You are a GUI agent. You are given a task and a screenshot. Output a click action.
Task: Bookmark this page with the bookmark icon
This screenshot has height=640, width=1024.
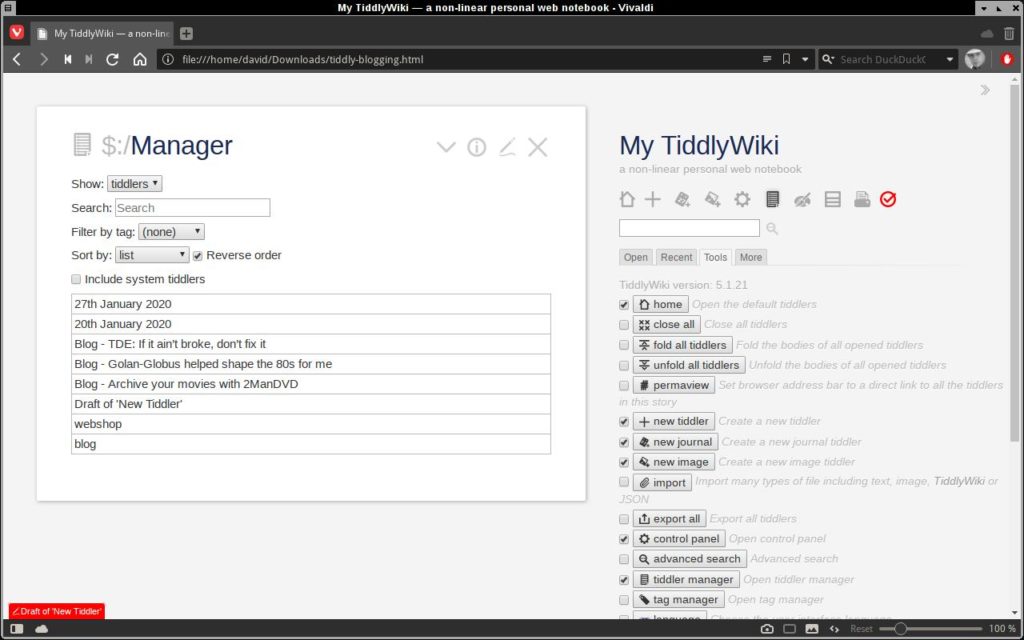(786, 59)
